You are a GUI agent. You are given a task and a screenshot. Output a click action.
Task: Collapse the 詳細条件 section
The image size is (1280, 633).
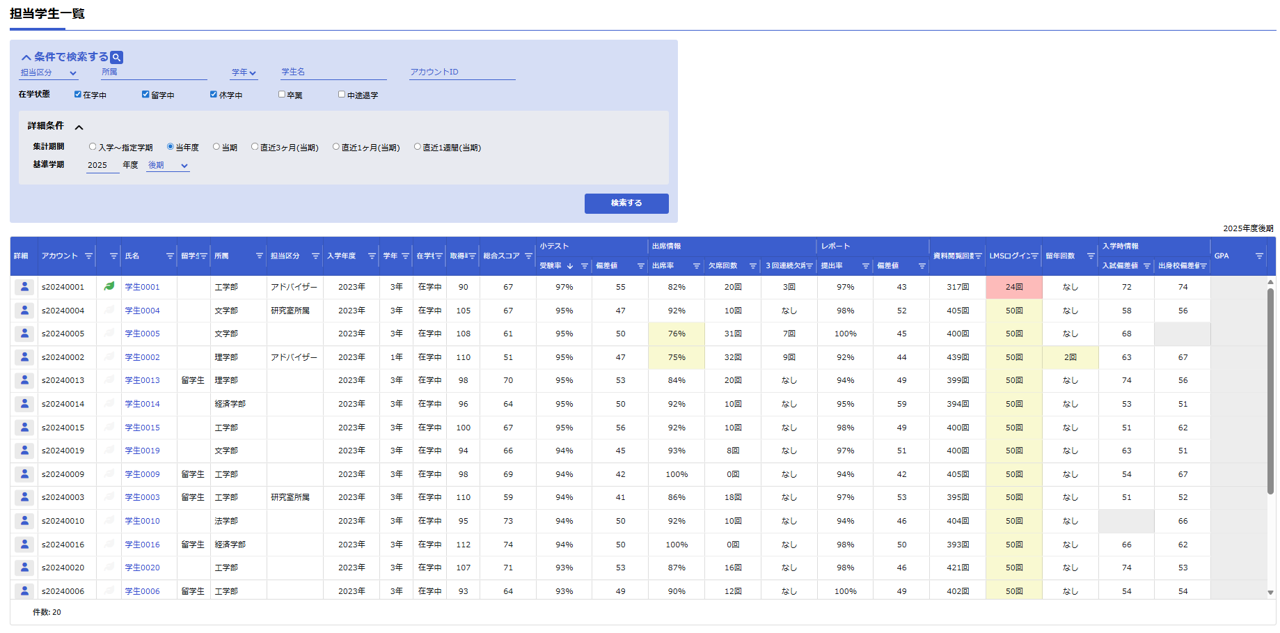coord(79,127)
